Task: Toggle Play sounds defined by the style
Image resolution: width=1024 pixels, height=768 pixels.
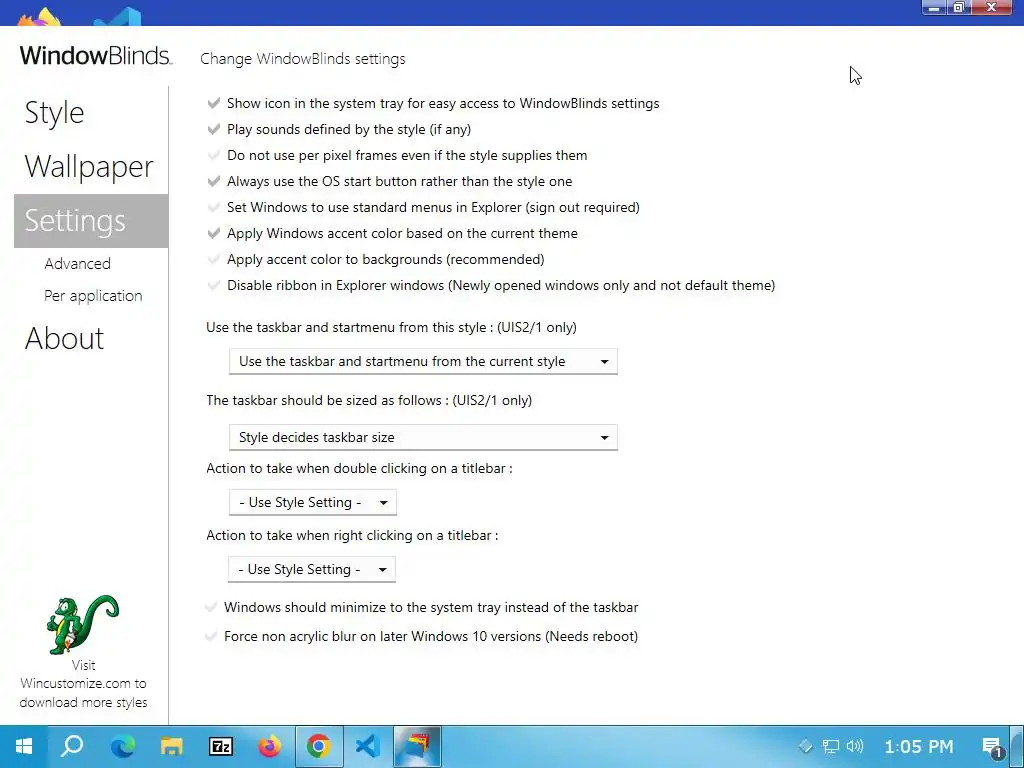Action: tap(214, 129)
